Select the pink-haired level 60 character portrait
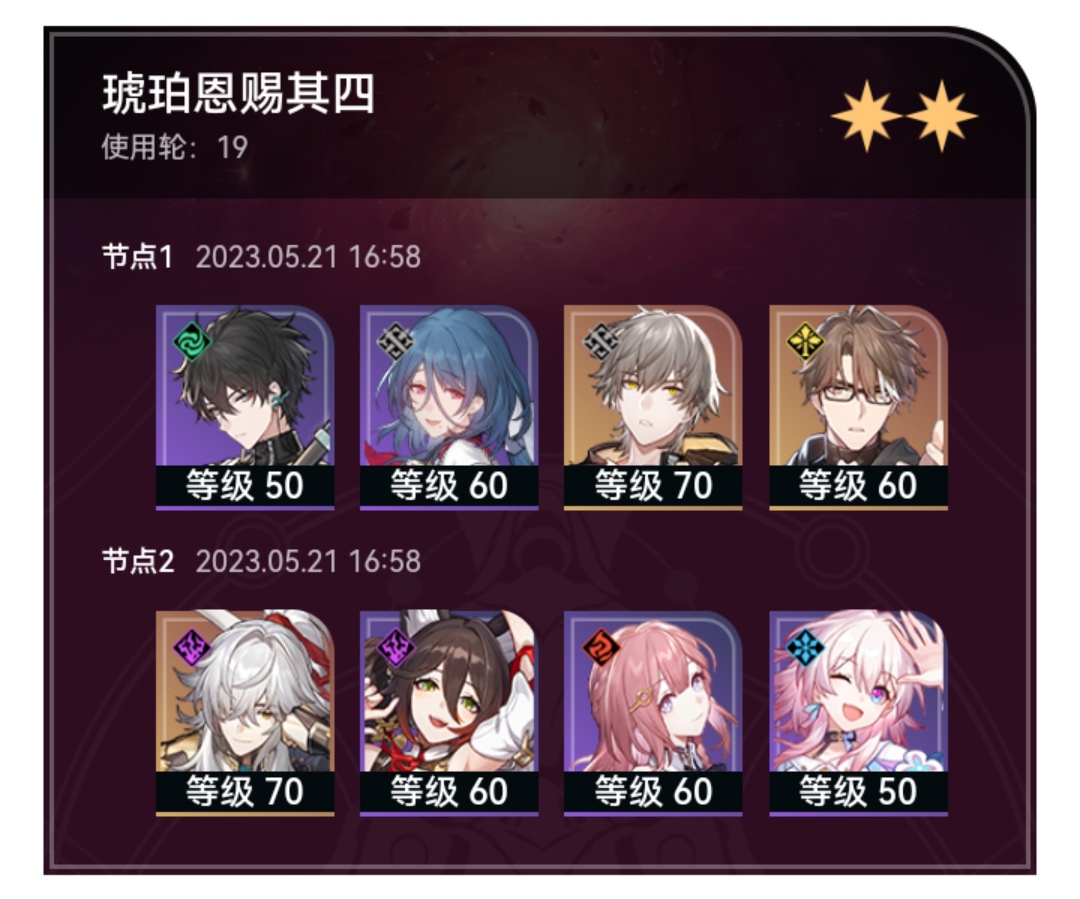 click(653, 713)
